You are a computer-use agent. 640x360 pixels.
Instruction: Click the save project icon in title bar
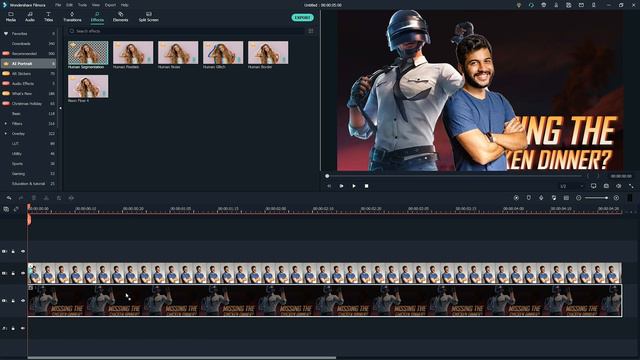569,5
